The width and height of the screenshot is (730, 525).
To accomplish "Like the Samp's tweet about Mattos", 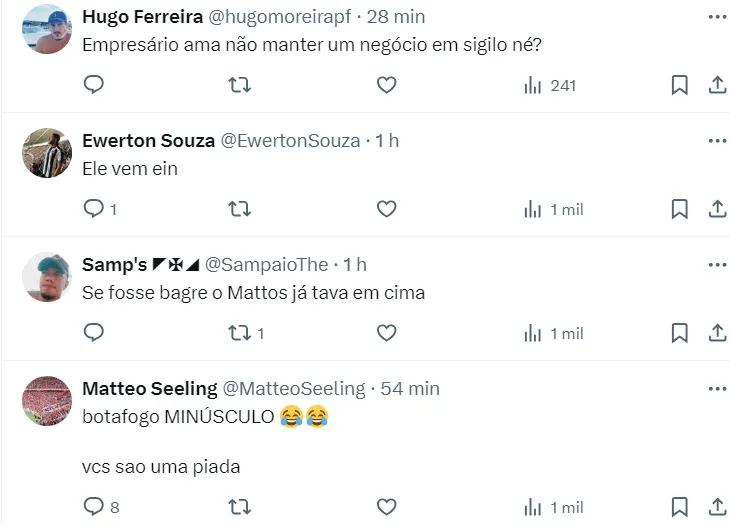I will pyautogui.click(x=387, y=333).
